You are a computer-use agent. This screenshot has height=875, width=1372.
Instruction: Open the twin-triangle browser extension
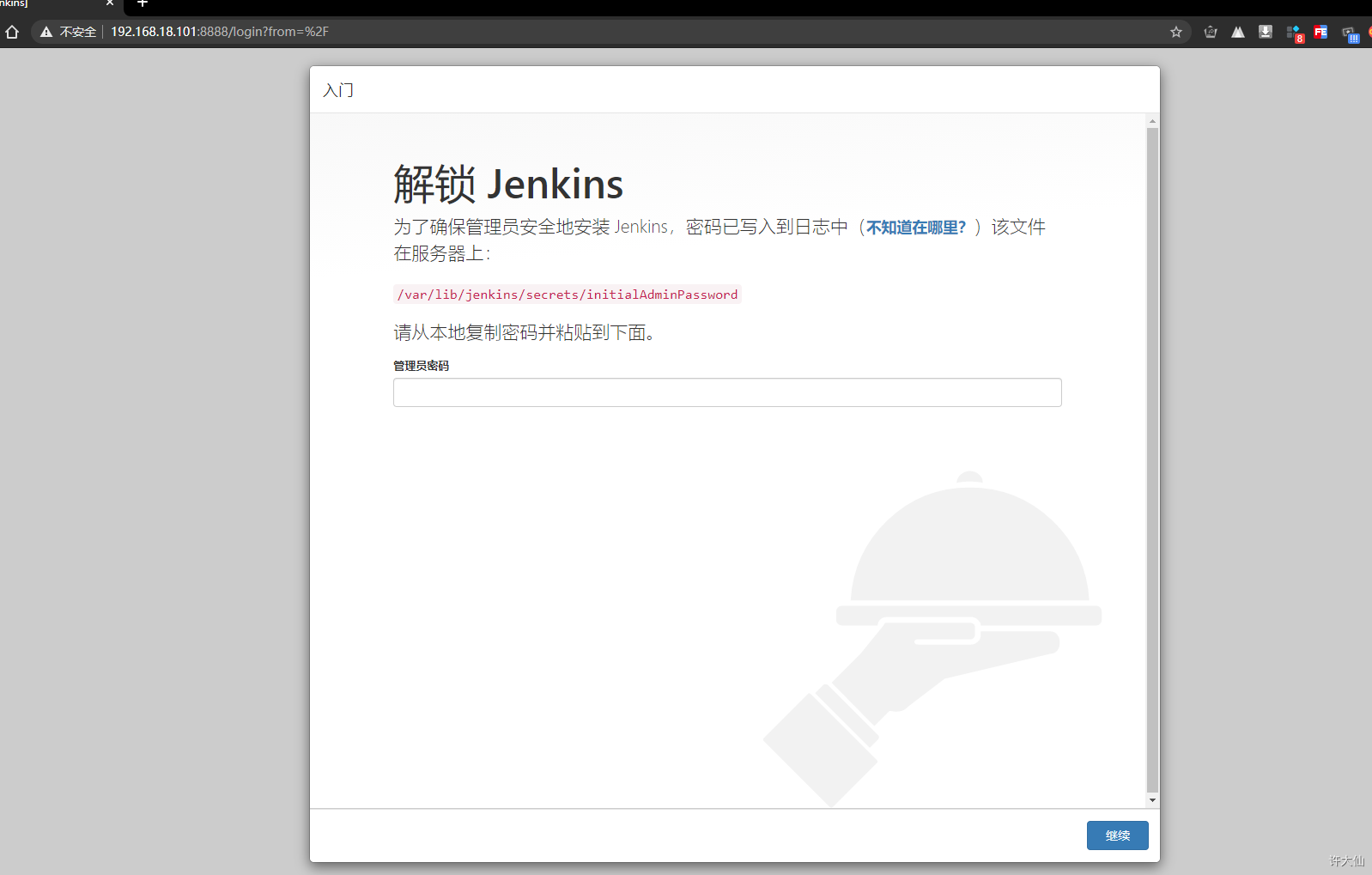click(x=1238, y=32)
